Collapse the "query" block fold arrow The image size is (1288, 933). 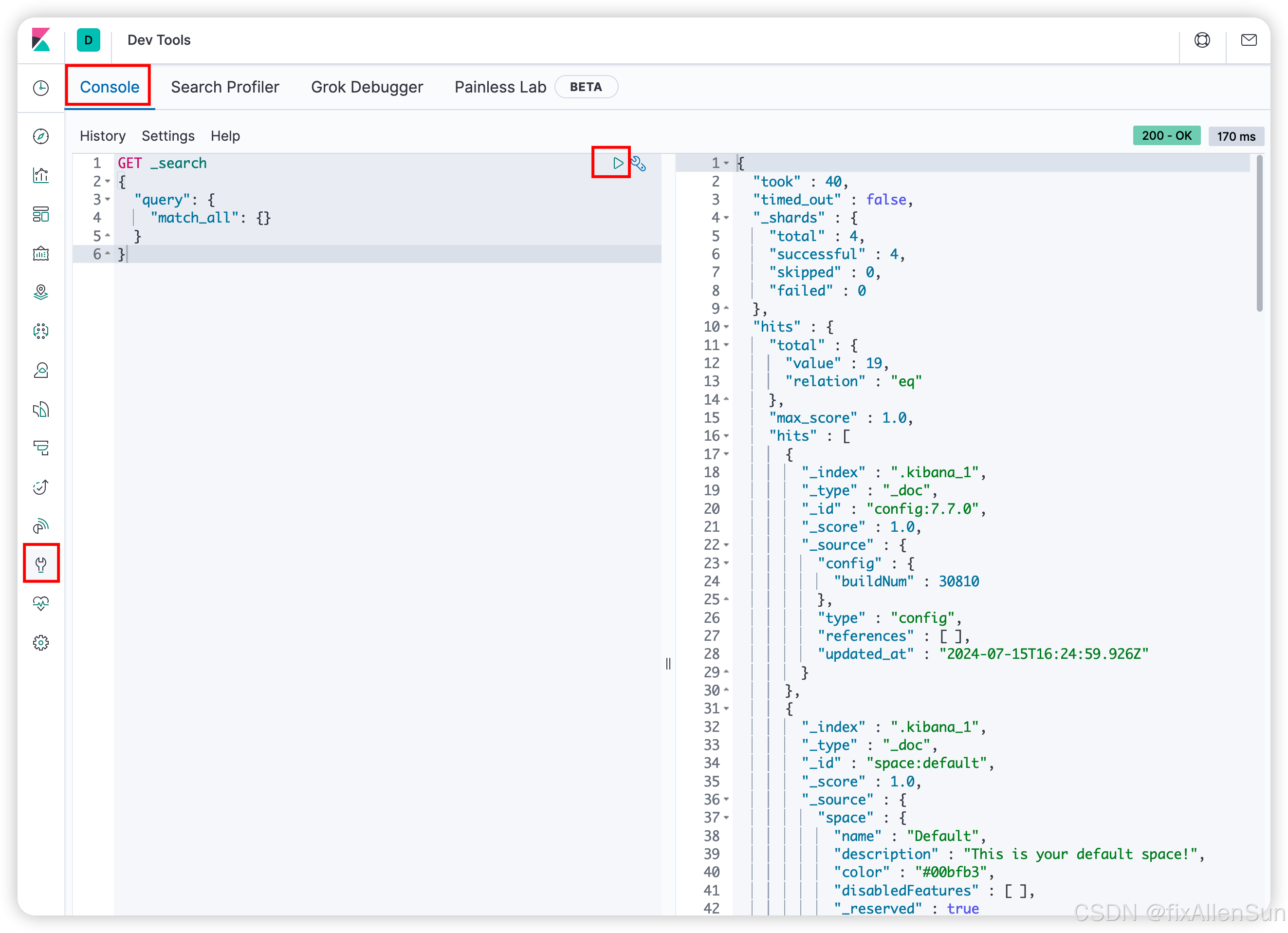pyautogui.click(x=108, y=200)
